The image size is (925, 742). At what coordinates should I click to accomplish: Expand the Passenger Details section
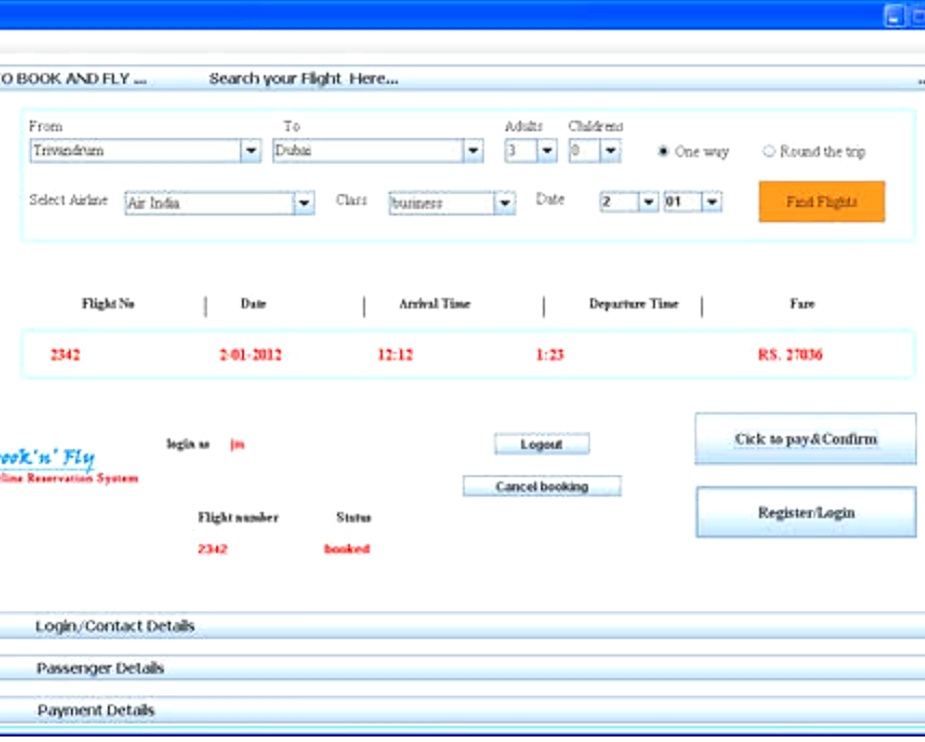pyautogui.click(x=100, y=668)
